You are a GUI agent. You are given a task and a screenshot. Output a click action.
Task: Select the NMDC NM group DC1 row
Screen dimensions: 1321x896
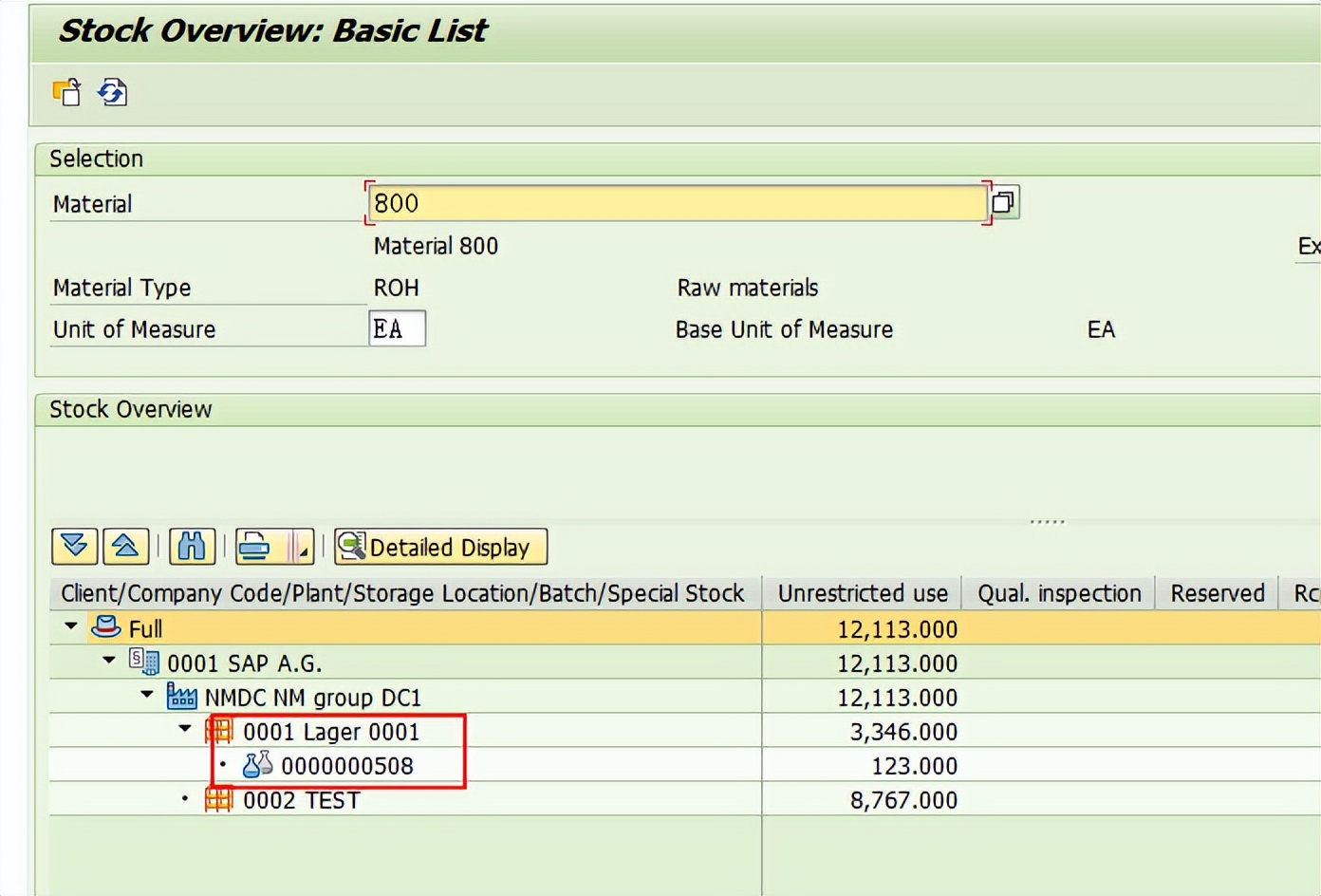[x=313, y=698]
